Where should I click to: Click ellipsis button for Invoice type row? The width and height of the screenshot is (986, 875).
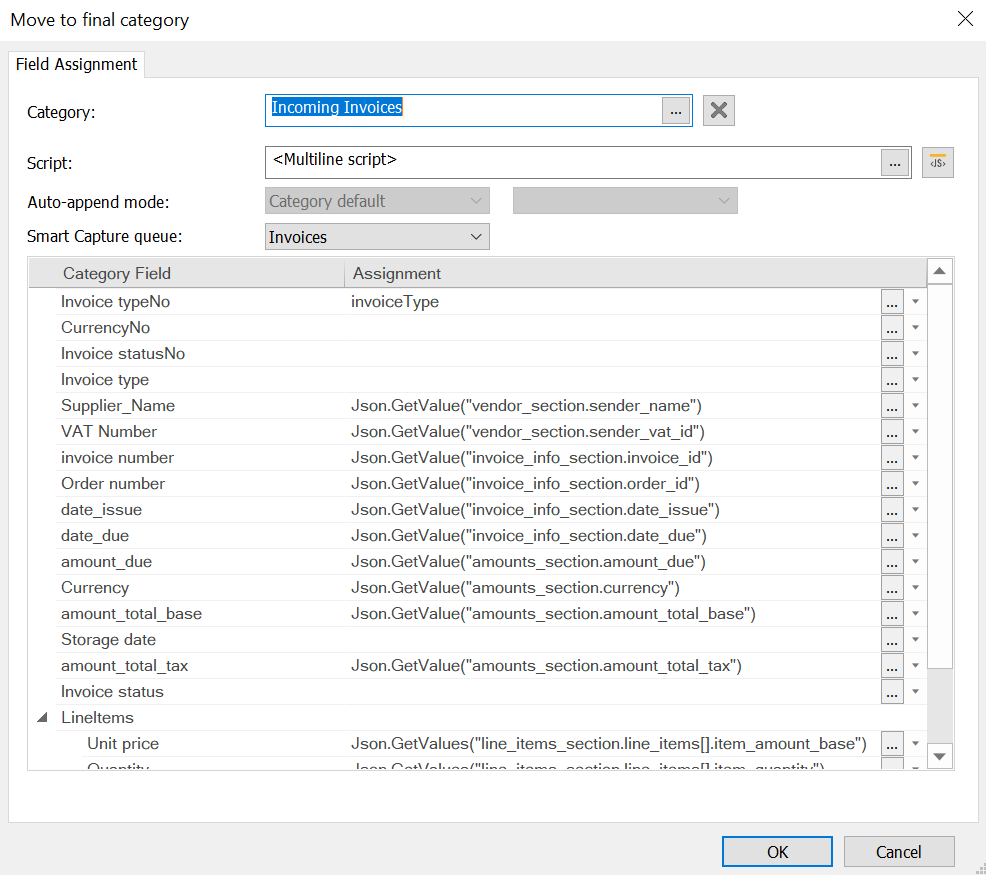(892, 380)
